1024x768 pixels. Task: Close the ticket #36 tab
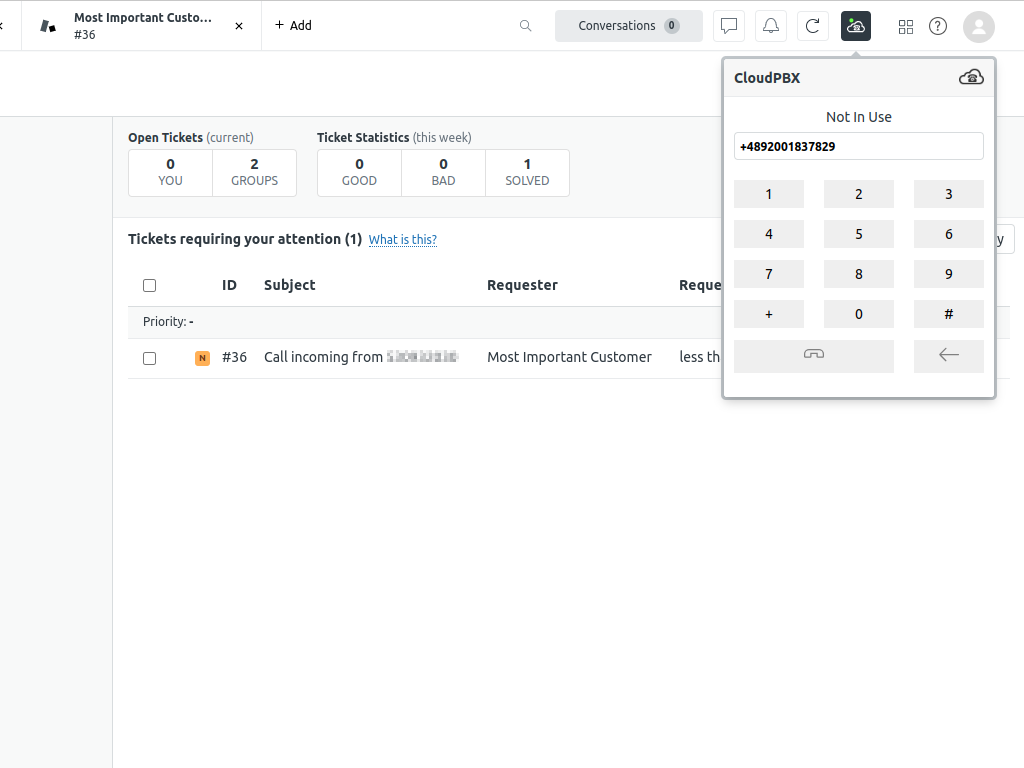[239, 26]
